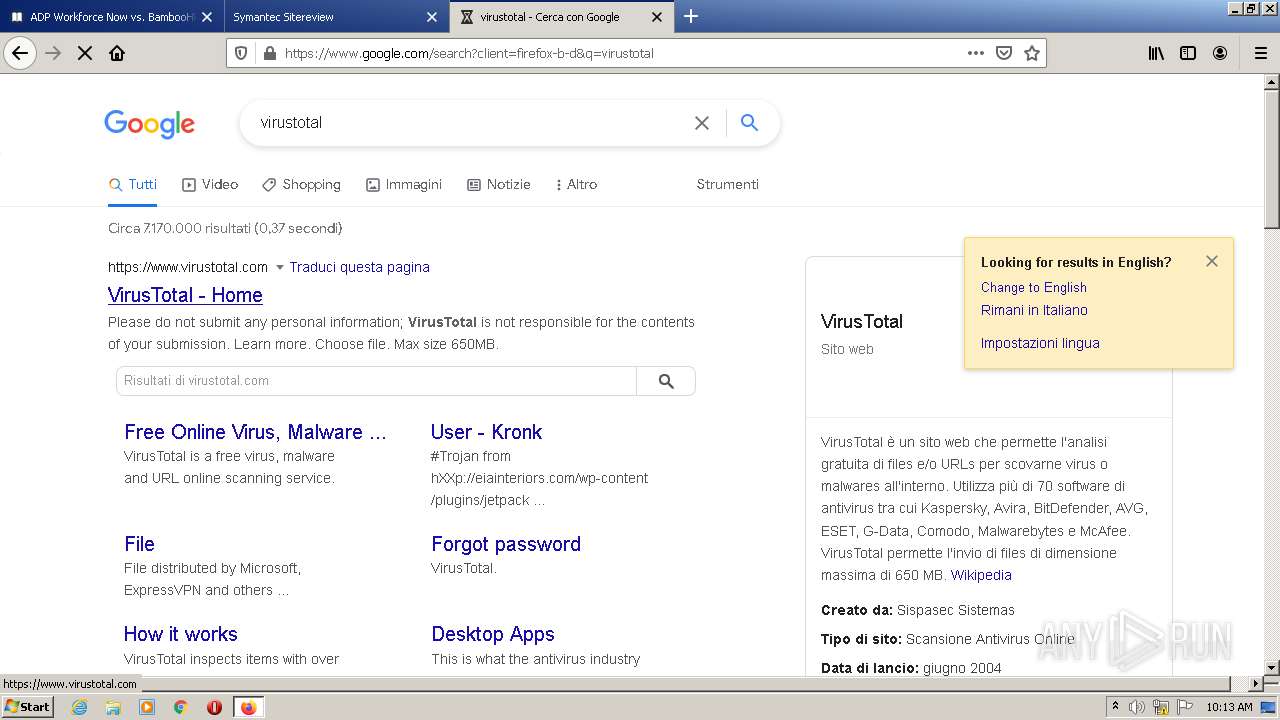1280x720 pixels.
Task: Save the page to Pocket icon
Action: (x=1004, y=53)
